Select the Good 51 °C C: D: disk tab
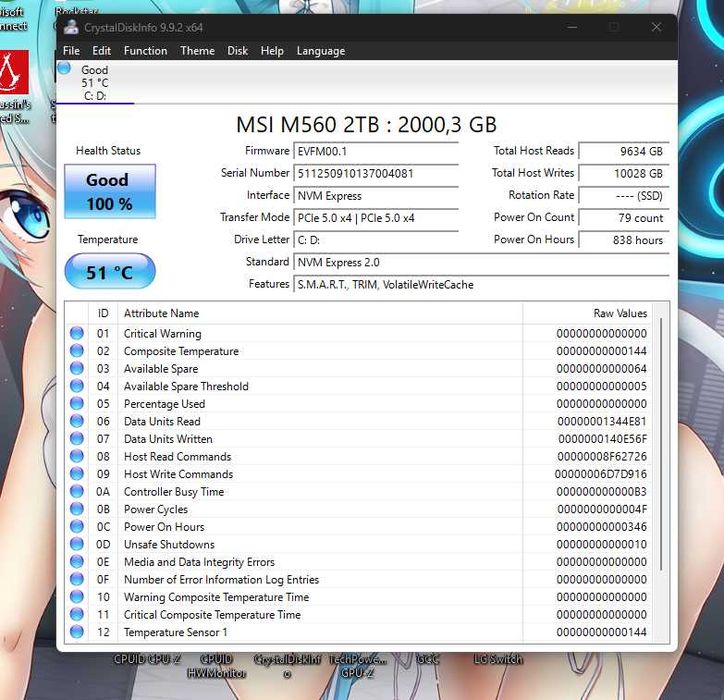 [95, 83]
